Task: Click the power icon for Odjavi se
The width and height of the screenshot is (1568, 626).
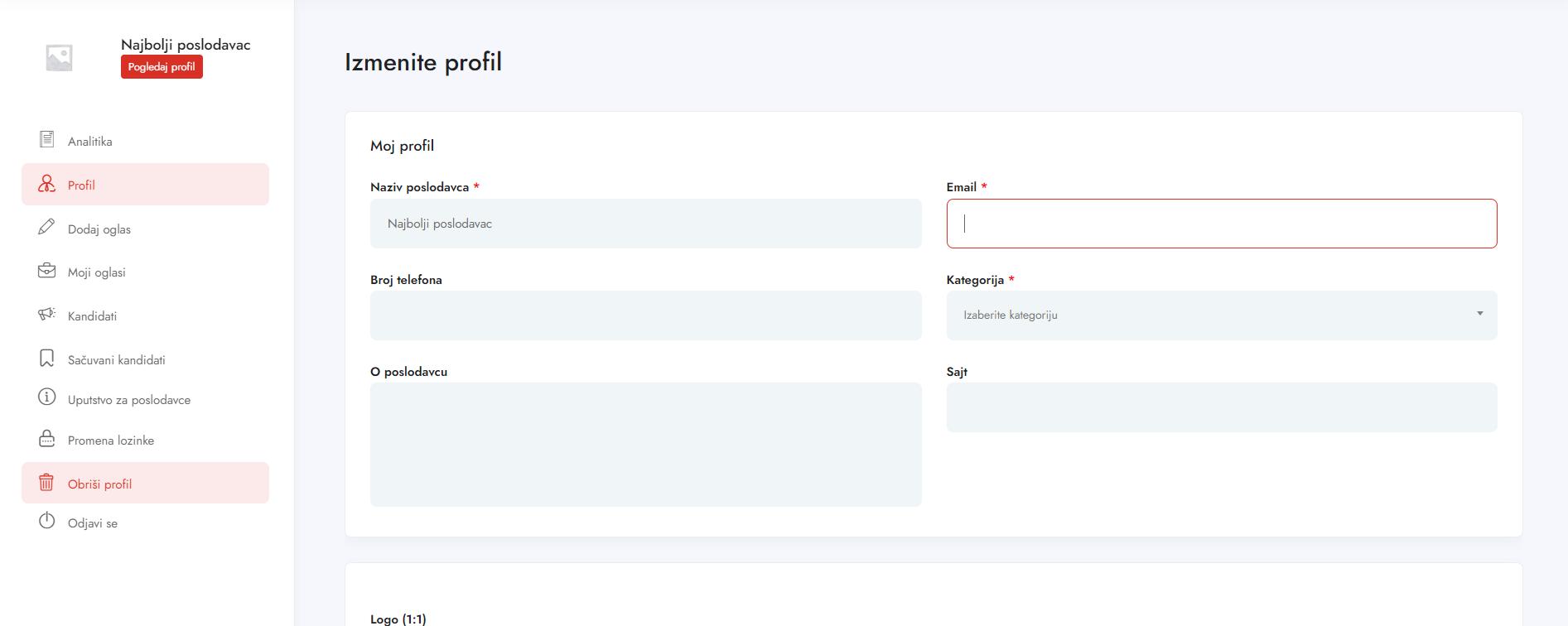Action: click(47, 522)
